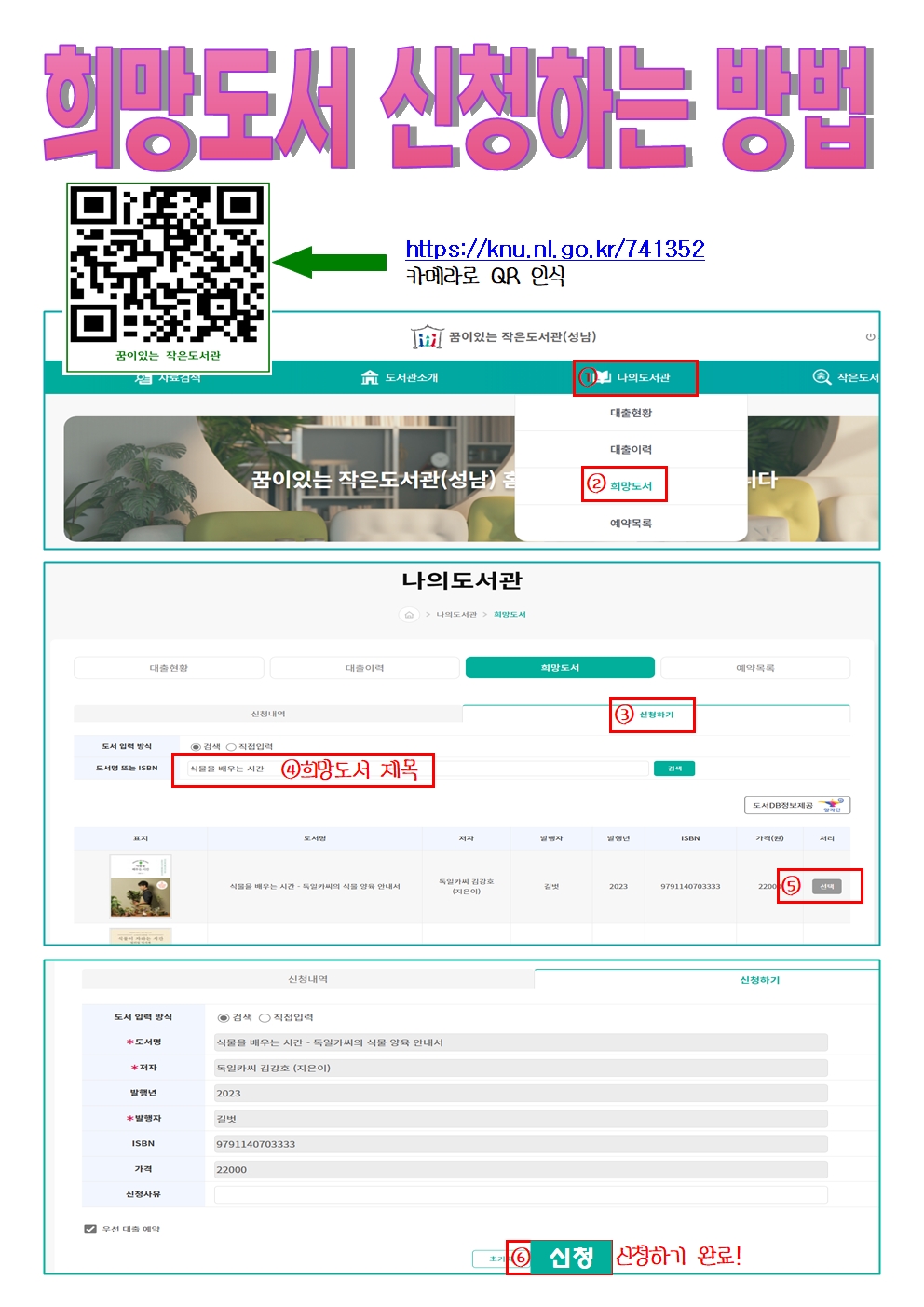Open the 도서관소개 menu in the green navigation bar

click(400, 377)
